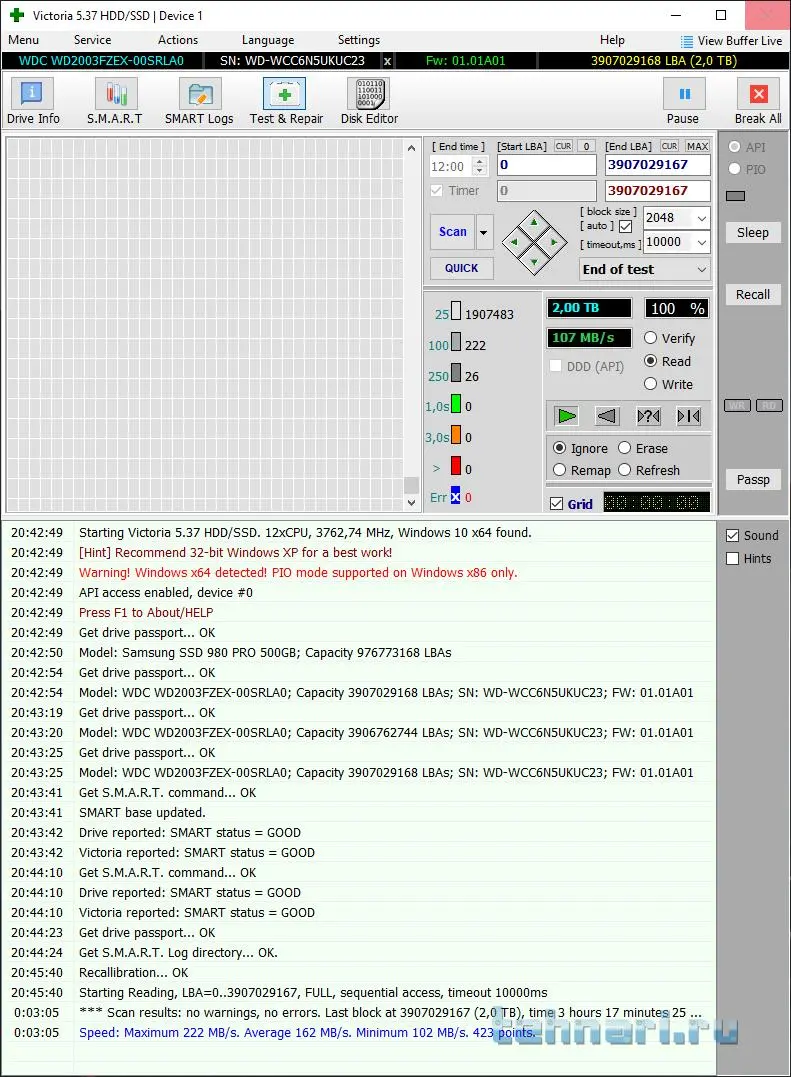Click the View Buffer Live icon
The image size is (791, 1077).
(687, 41)
